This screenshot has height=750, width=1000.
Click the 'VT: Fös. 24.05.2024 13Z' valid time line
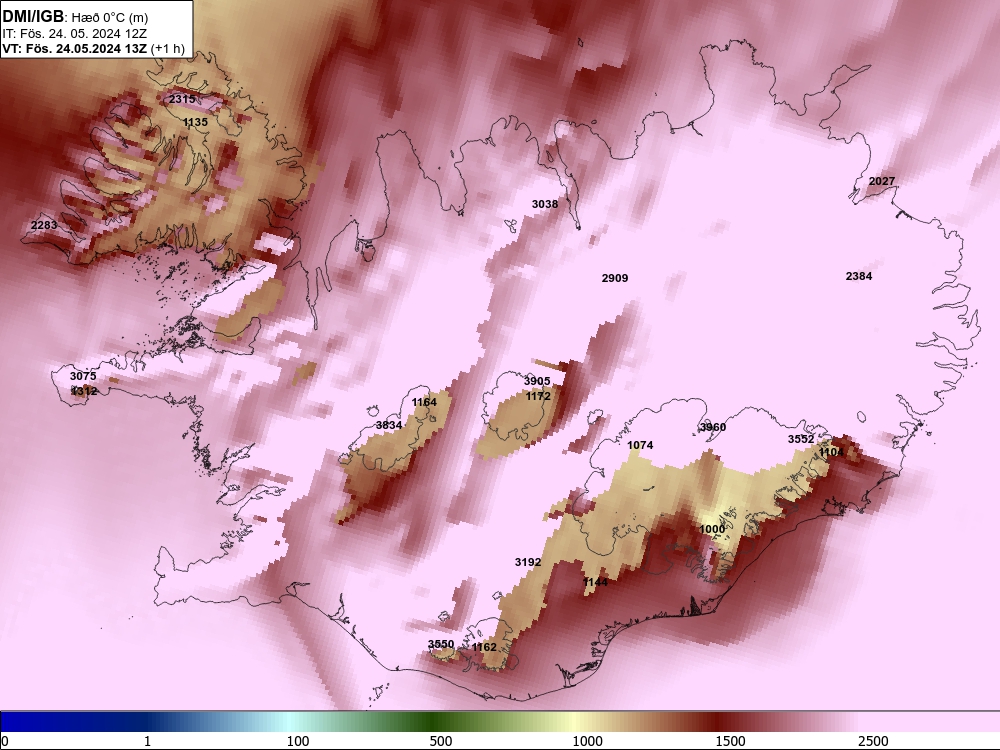[75, 48]
